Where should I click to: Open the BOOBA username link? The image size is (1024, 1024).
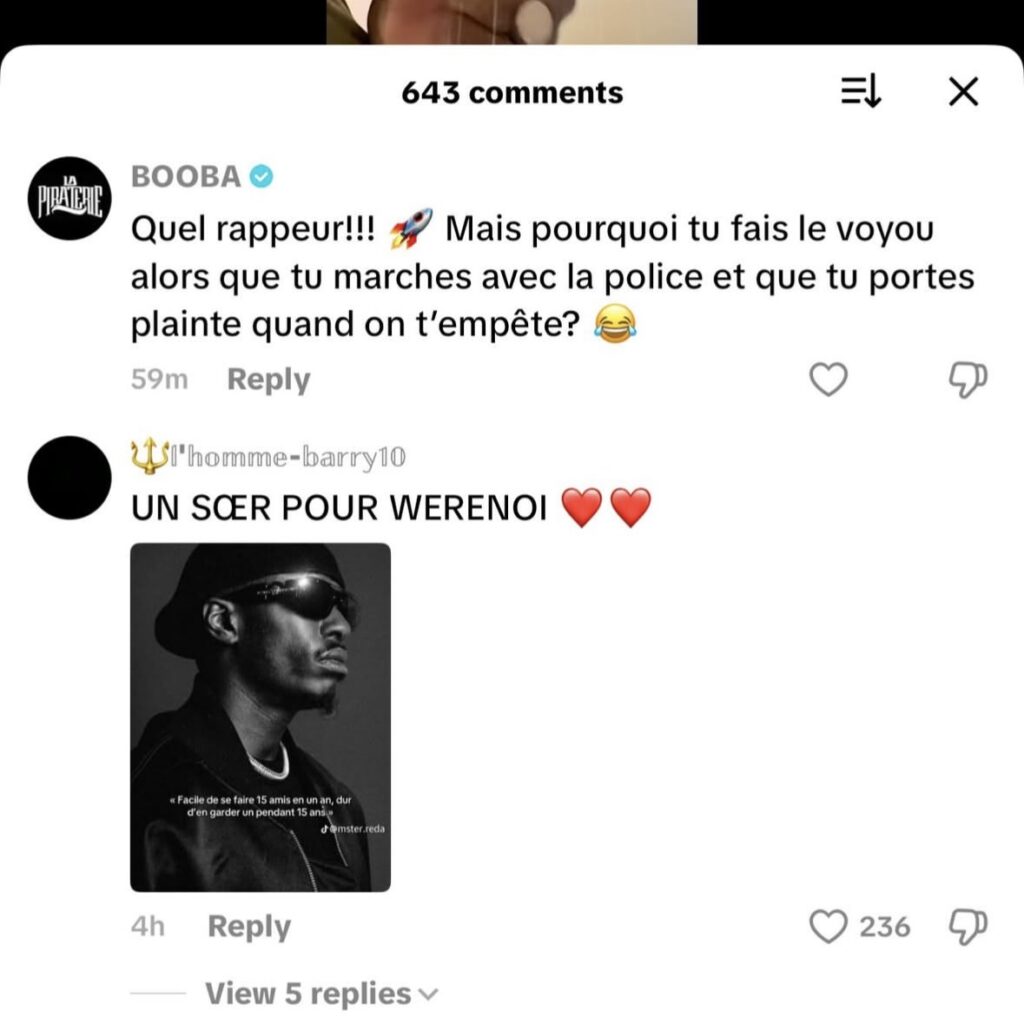pyautogui.click(x=186, y=176)
